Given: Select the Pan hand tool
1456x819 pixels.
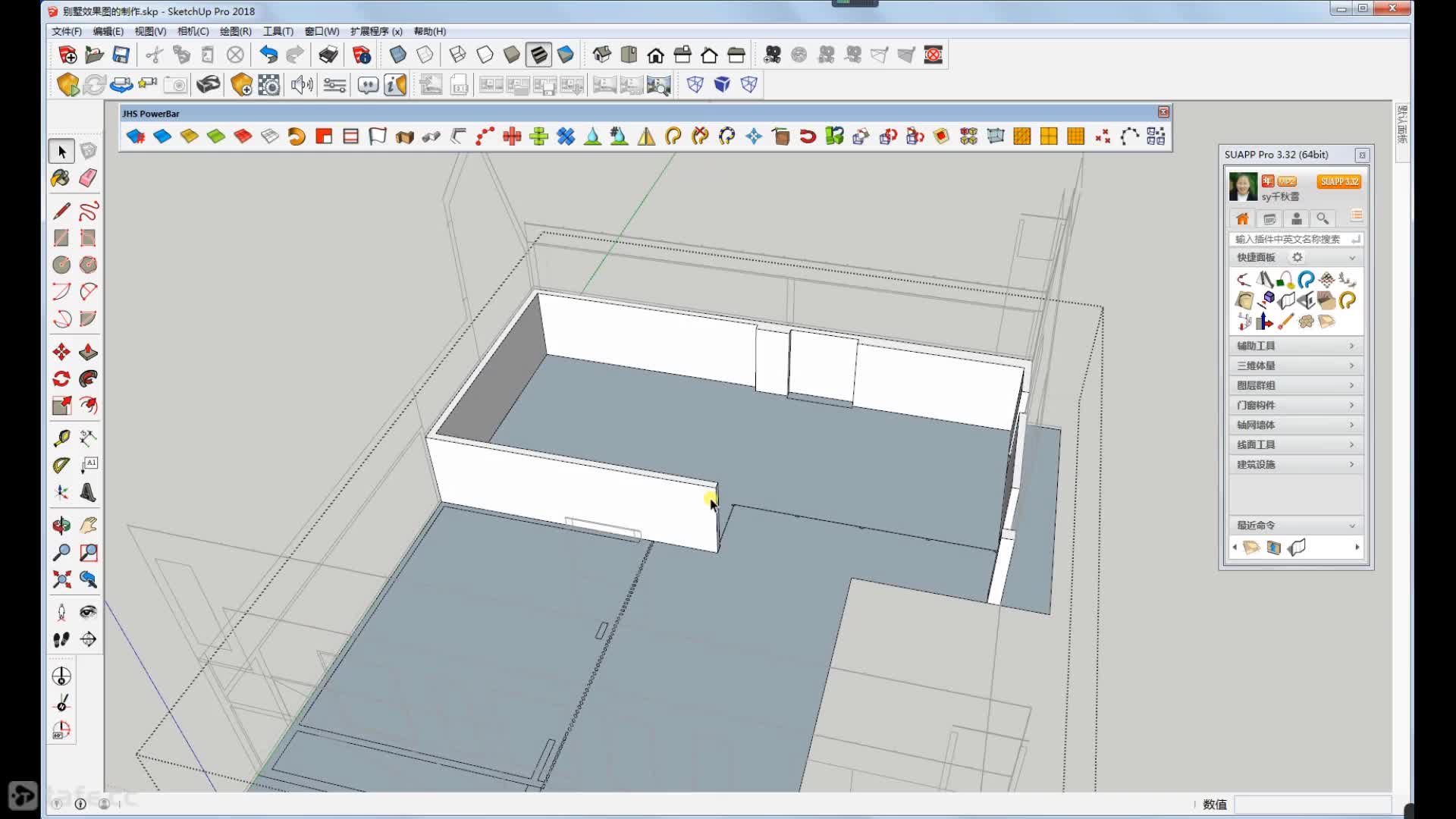Looking at the screenshot, I should (x=88, y=525).
